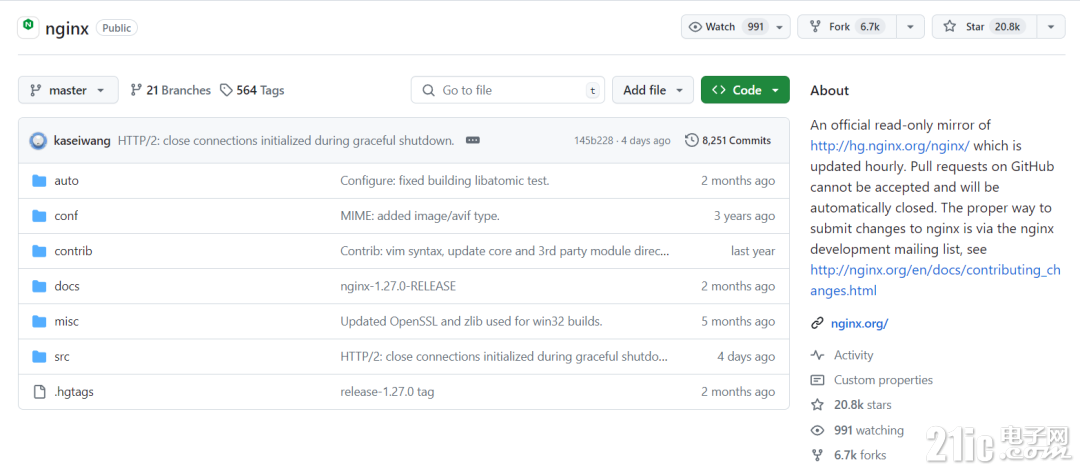
Task: Click the 'last year' timestamp for contrib
Action: tap(753, 251)
